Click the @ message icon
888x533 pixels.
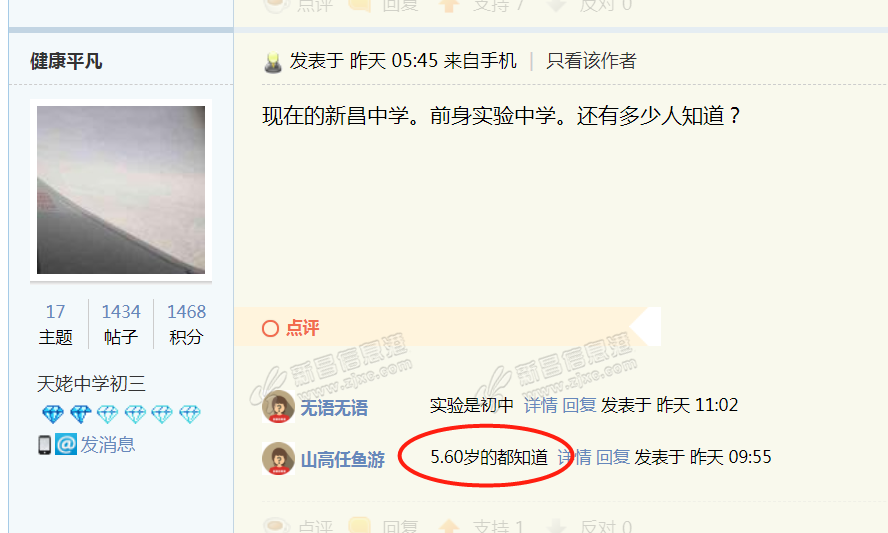pos(66,445)
